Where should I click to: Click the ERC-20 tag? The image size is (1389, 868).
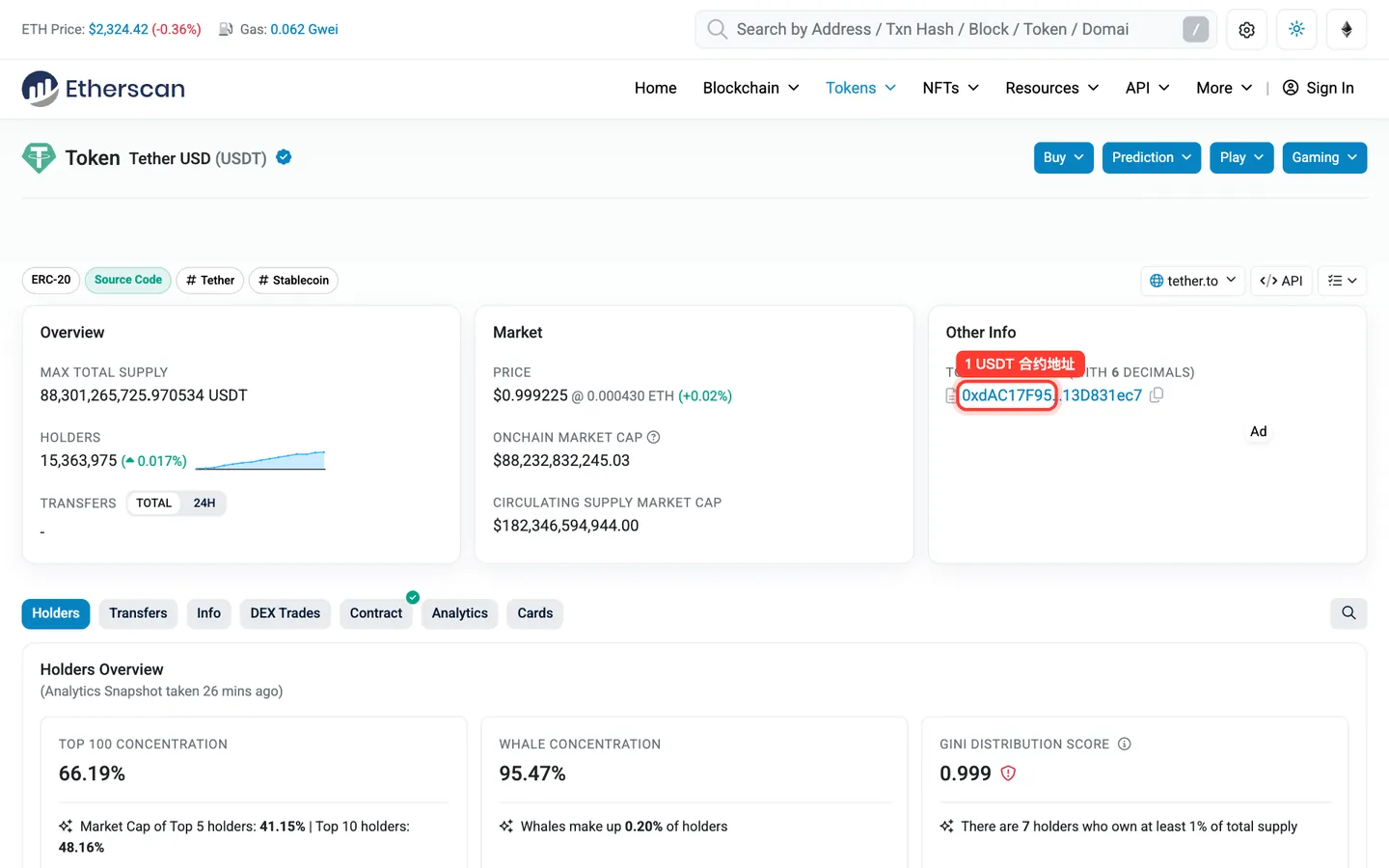51,280
